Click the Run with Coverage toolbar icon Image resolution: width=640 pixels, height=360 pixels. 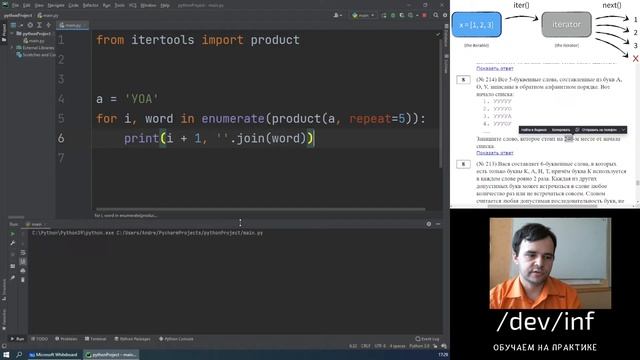coord(402,15)
